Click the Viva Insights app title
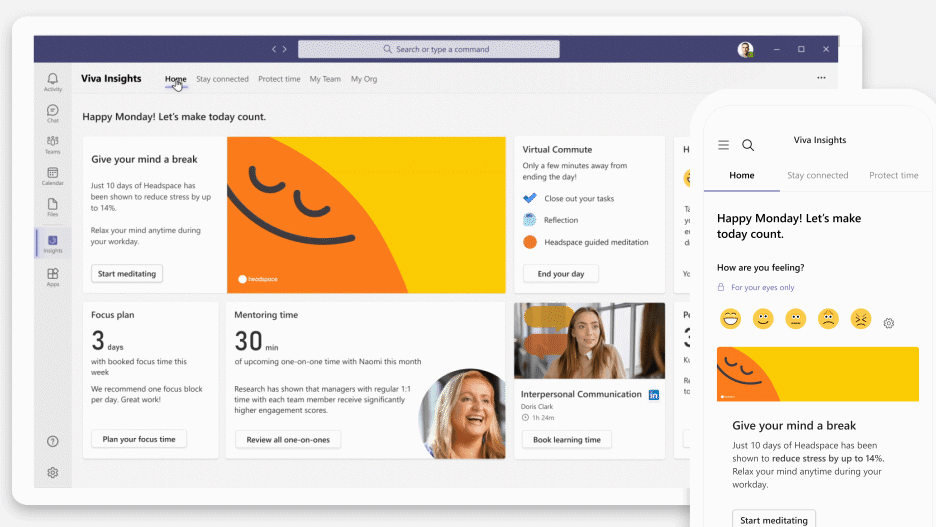Image resolution: width=936 pixels, height=527 pixels. click(x=111, y=78)
